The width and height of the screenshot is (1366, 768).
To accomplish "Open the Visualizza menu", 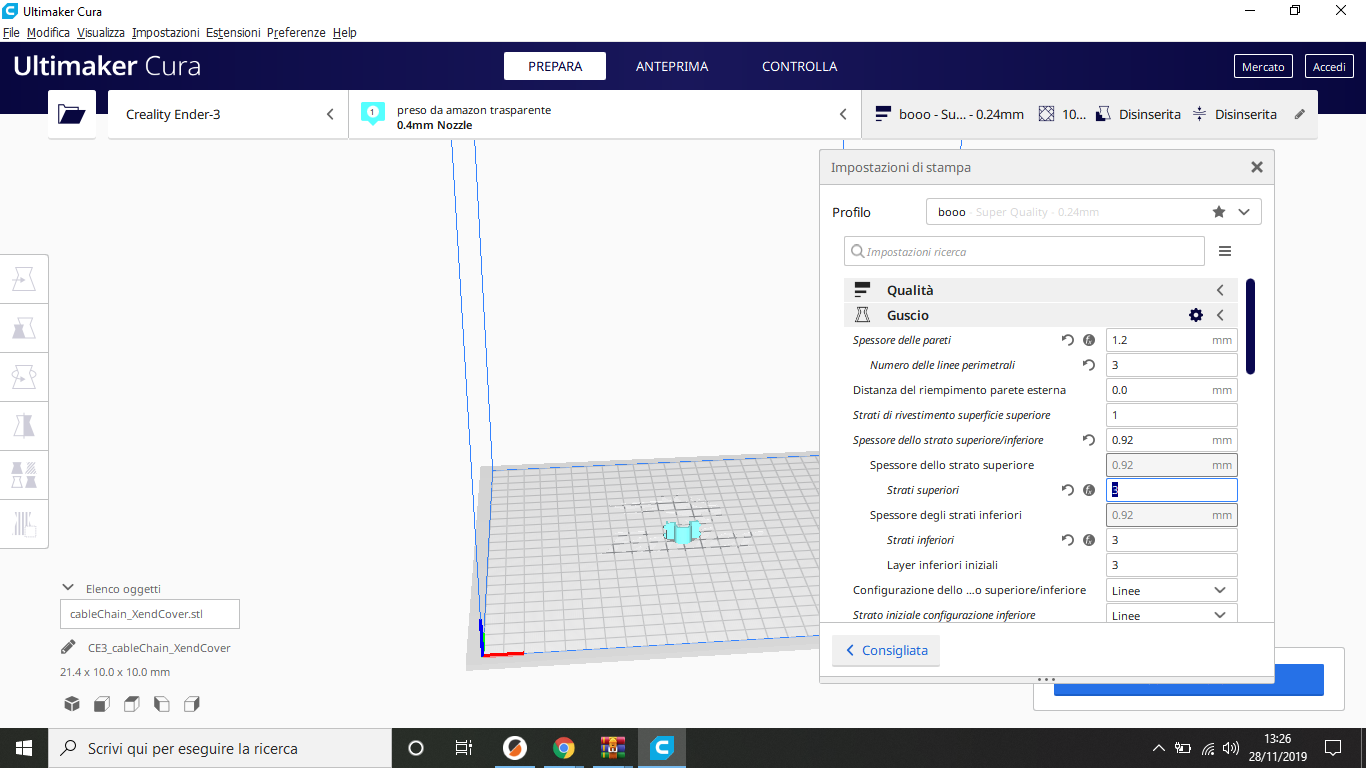I will [100, 33].
